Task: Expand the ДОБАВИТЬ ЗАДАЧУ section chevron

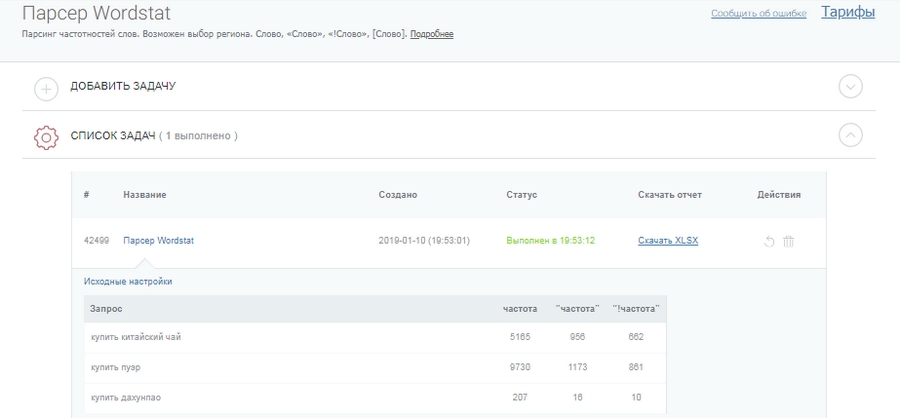Action: (x=851, y=87)
